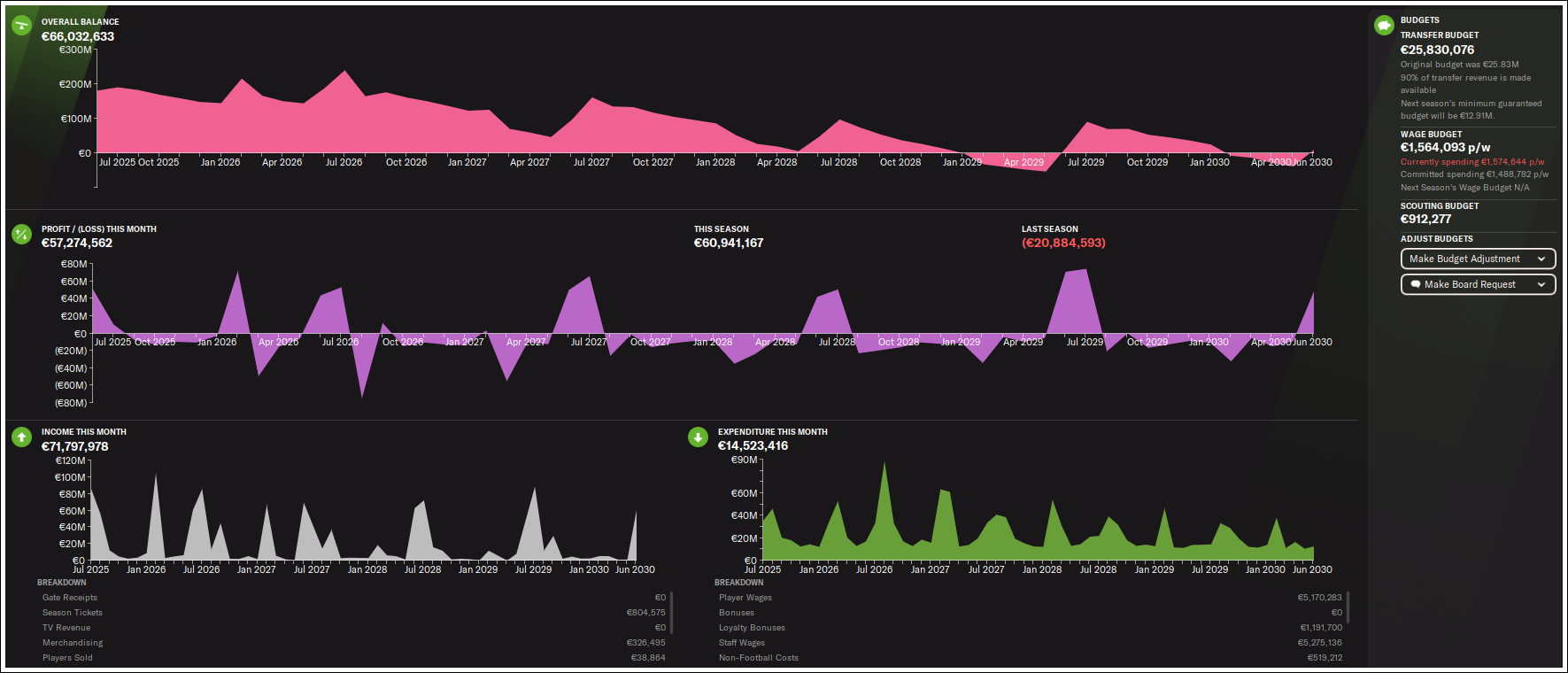Click the wage budget value €1,564,093 p/w

tap(1446, 148)
